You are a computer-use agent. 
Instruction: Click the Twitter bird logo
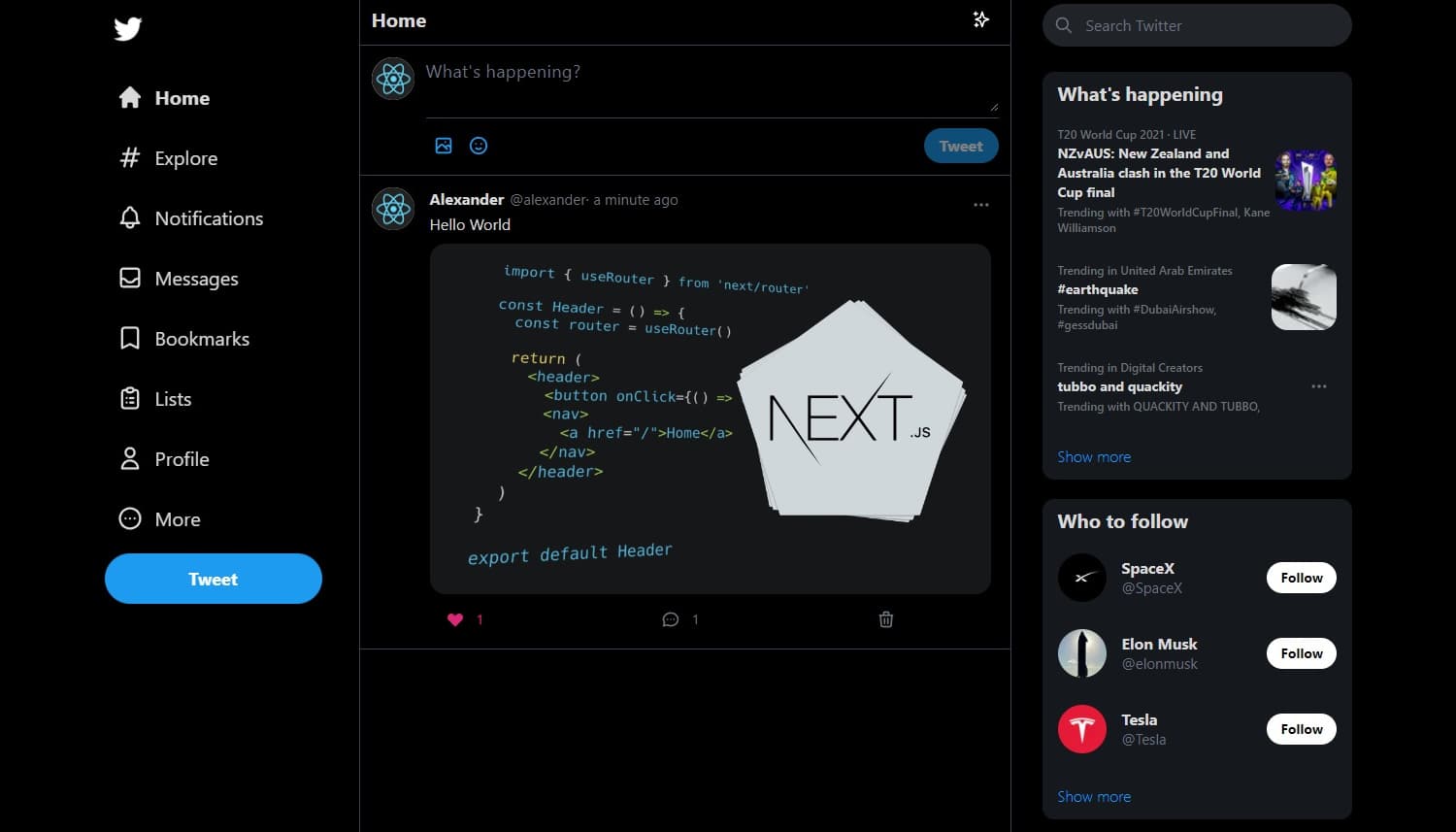coord(127,28)
